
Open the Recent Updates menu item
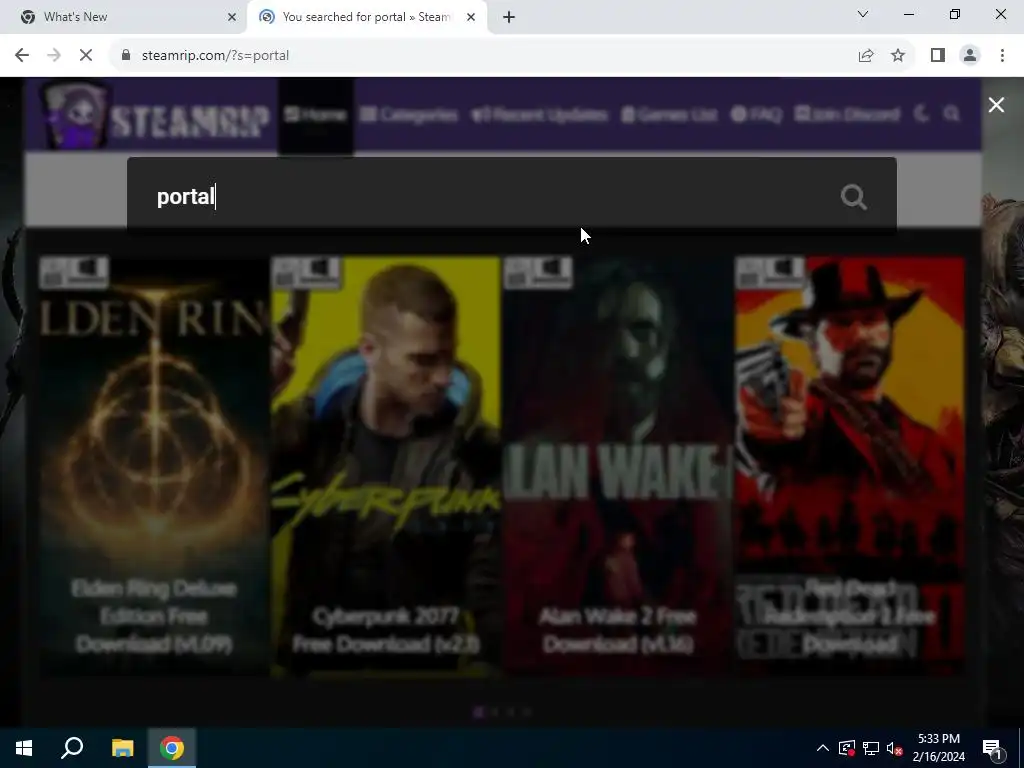(539, 115)
